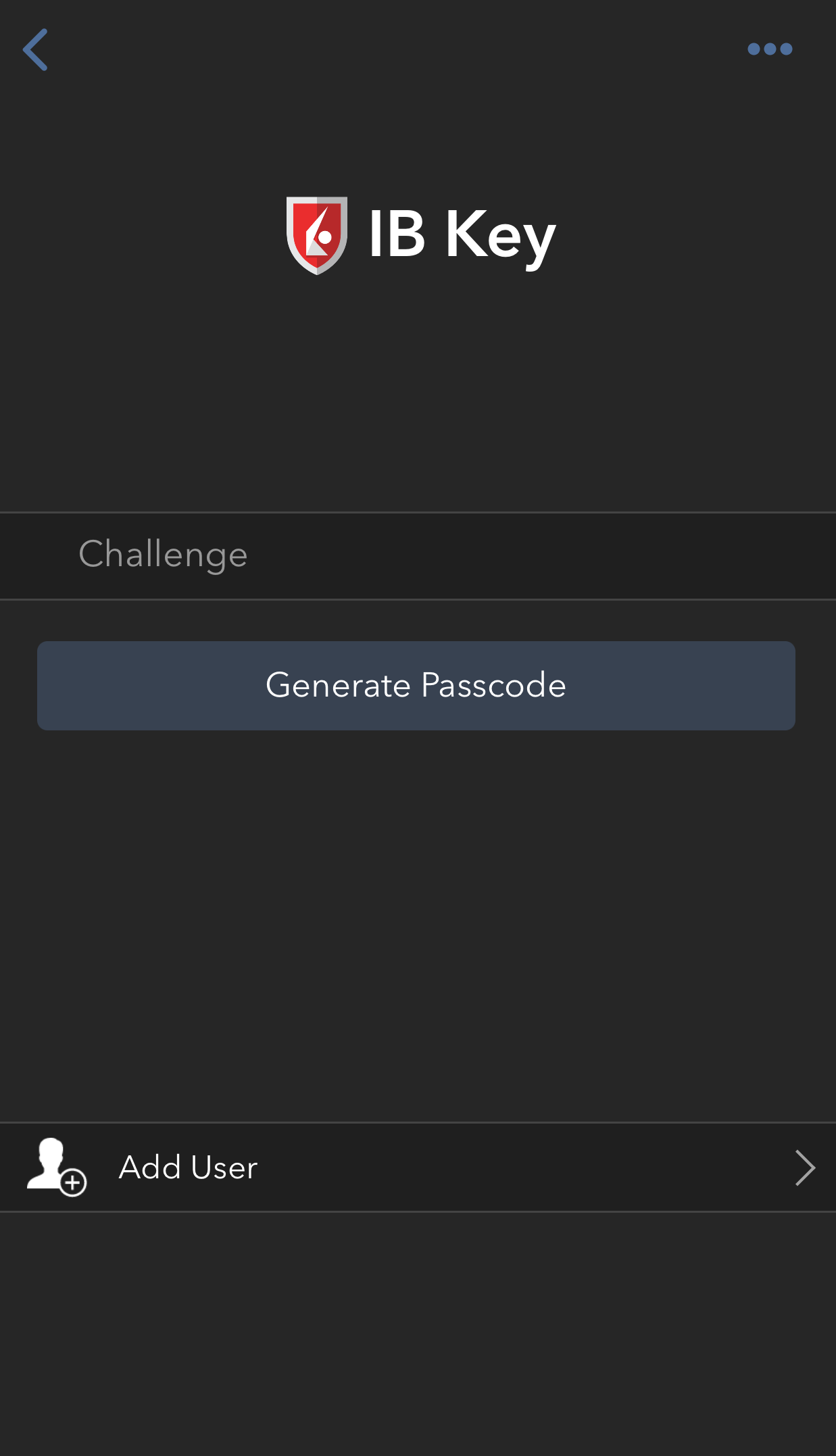Select the Add User label text
The height and width of the screenshot is (1456, 836).
189,1167
